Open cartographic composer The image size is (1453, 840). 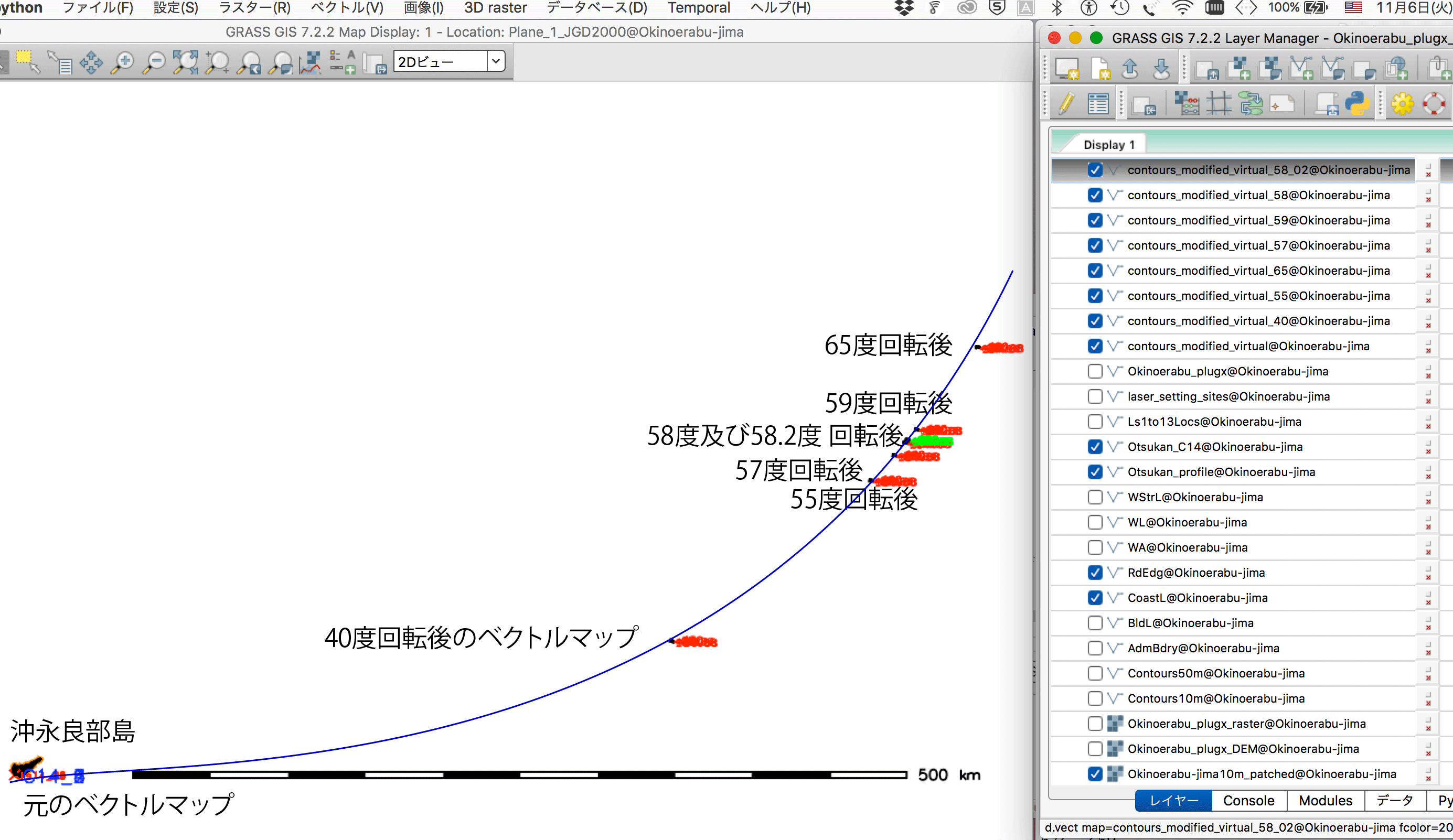pyautogui.click(x=1283, y=105)
